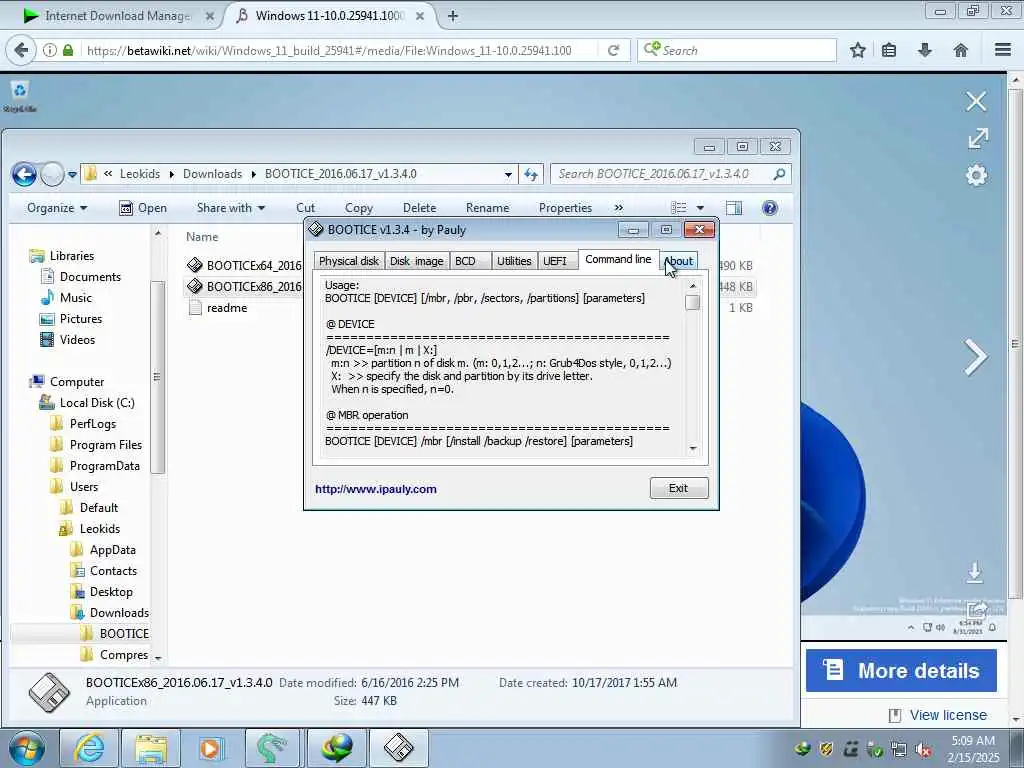The height and width of the screenshot is (768, 1024).
Task: Click the Search BOOTICE folder field
Action: point(671,174)
